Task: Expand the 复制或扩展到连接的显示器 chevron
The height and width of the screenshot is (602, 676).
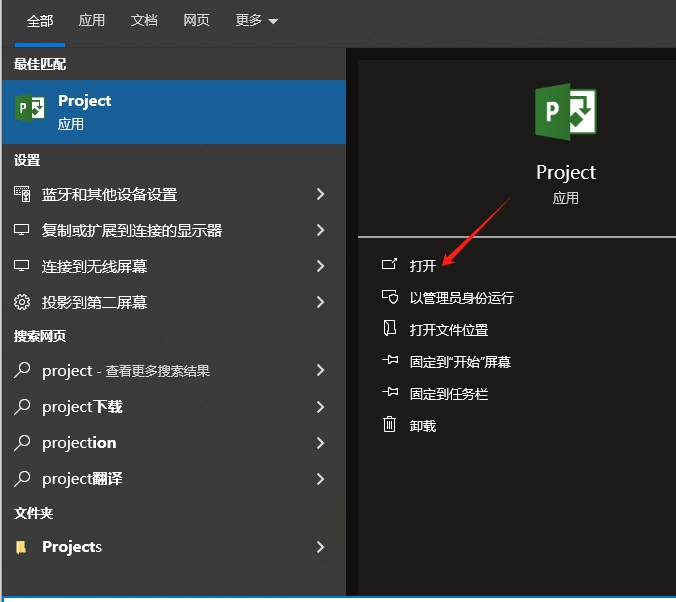Action: [x=320, y=230]
